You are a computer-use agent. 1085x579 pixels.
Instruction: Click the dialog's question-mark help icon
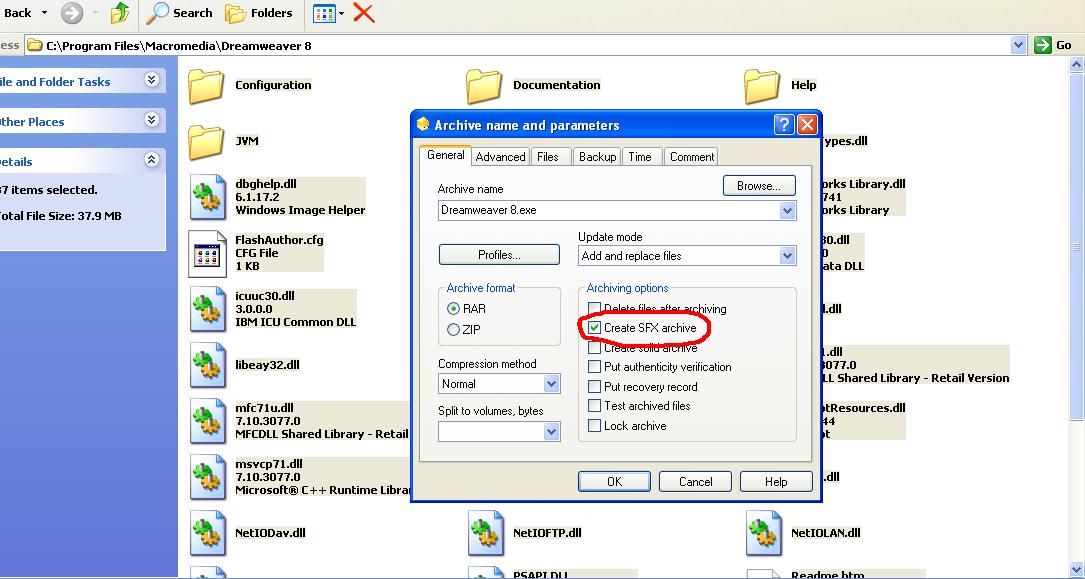click(x=783, y=125)
